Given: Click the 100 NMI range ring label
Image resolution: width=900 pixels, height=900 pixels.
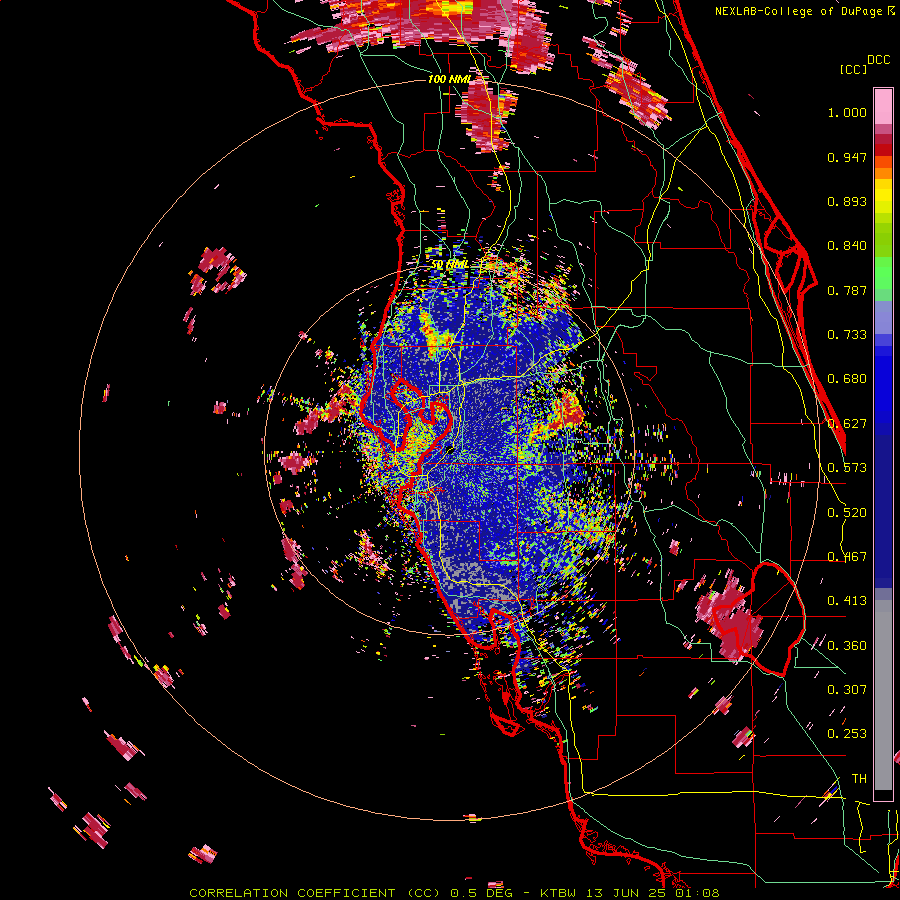Looking at the screenshot, I should click(449, 79).
